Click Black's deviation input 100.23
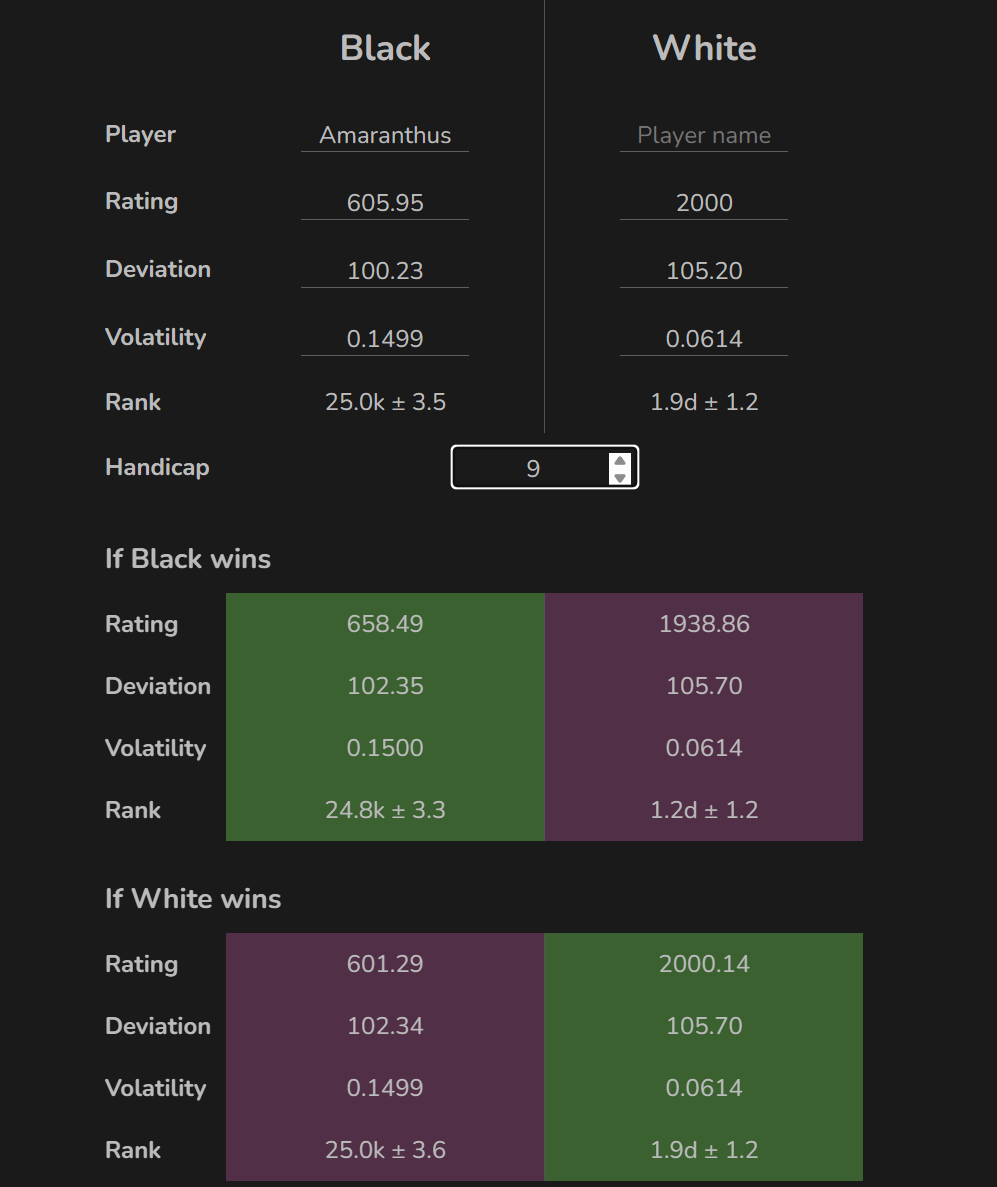Screen dimensions: 997x1187 [x=385, y=271]
